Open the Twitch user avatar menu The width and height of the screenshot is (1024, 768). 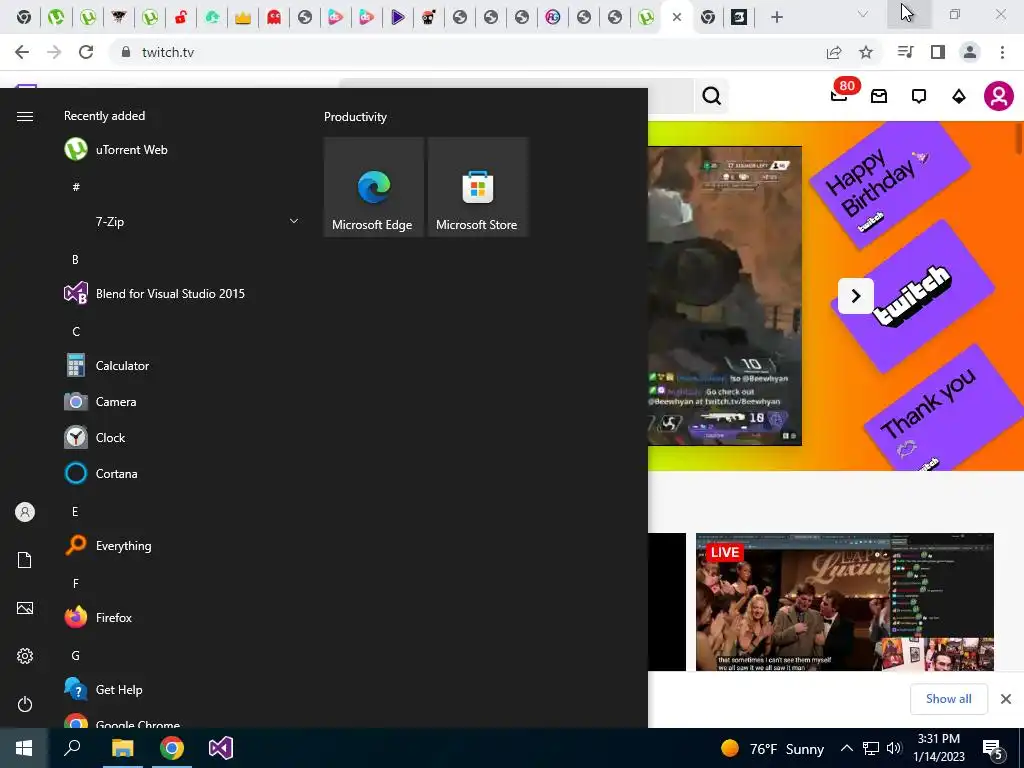click(x=999, y=96)
